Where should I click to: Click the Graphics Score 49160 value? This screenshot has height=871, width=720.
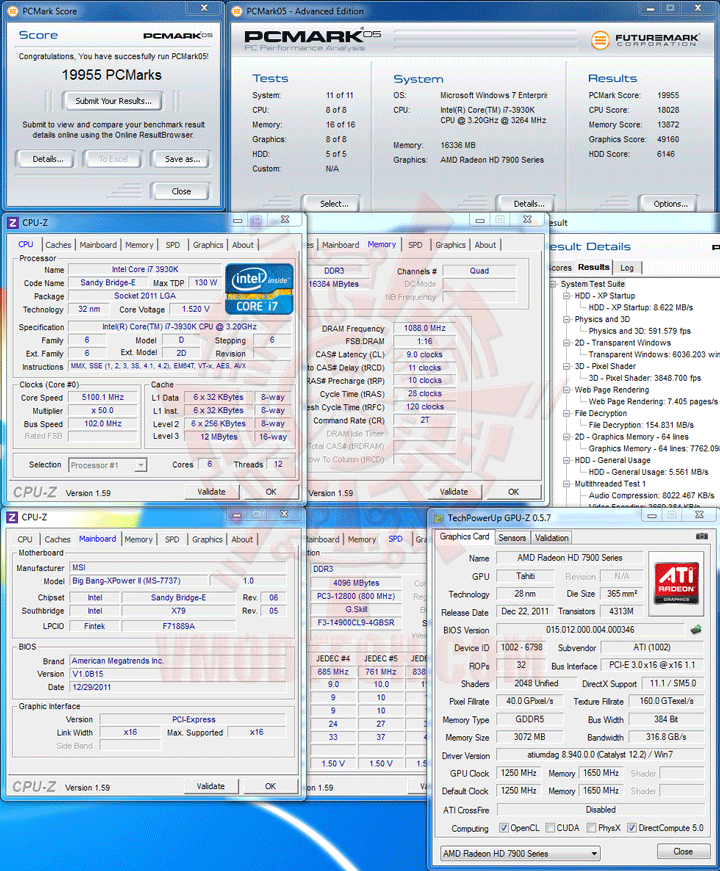(x=668, y=139)
